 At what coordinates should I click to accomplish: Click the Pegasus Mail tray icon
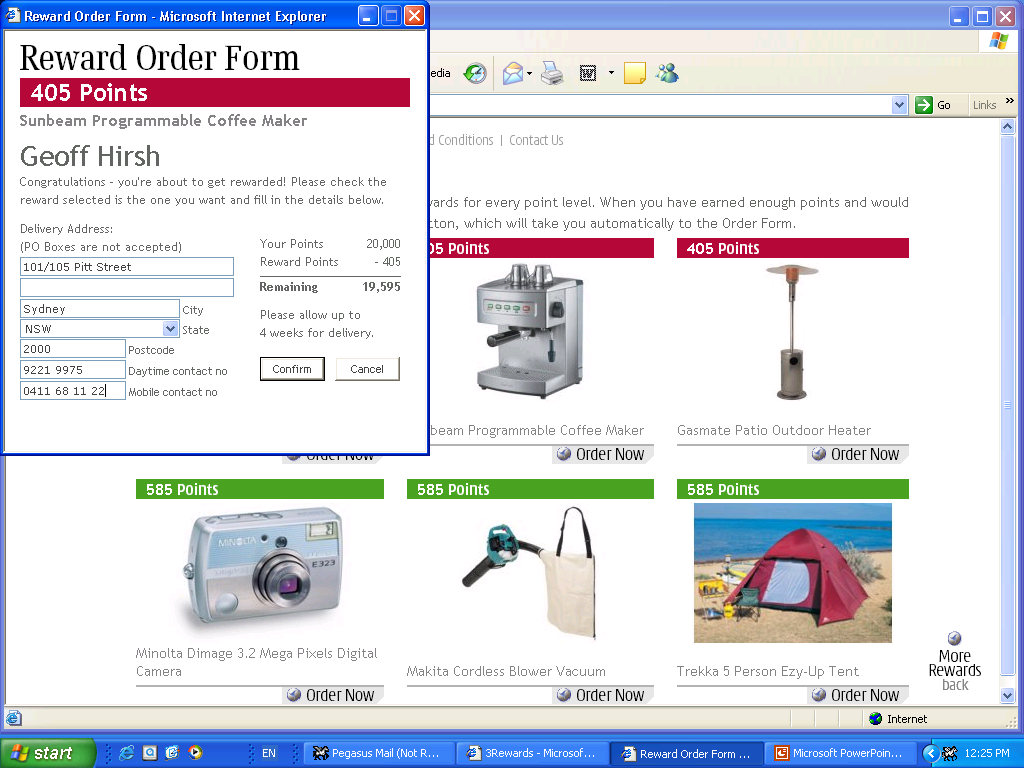click(950, 754)
